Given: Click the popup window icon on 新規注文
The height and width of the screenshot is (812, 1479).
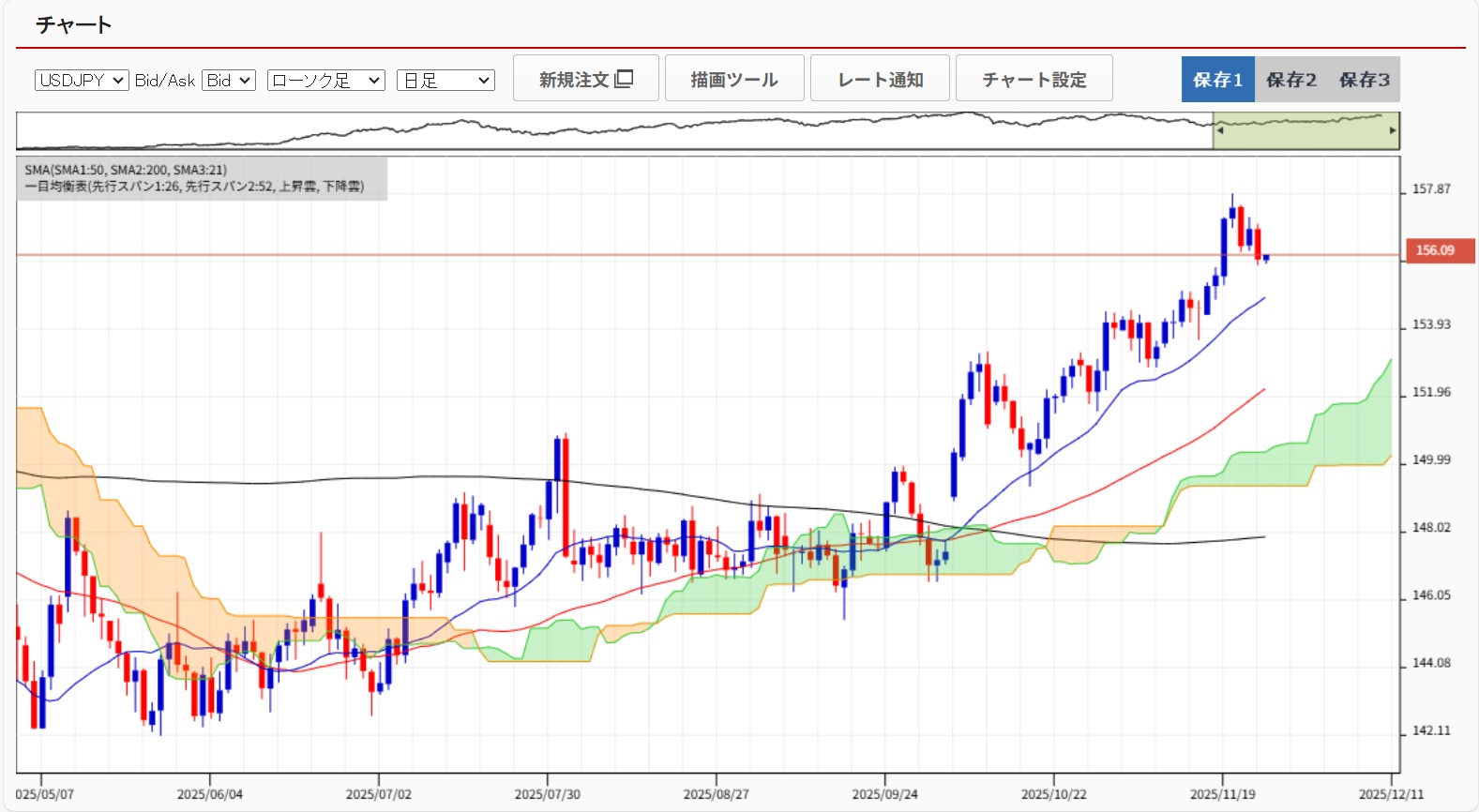Looking at the screenshot, I should tap(624, 79).
